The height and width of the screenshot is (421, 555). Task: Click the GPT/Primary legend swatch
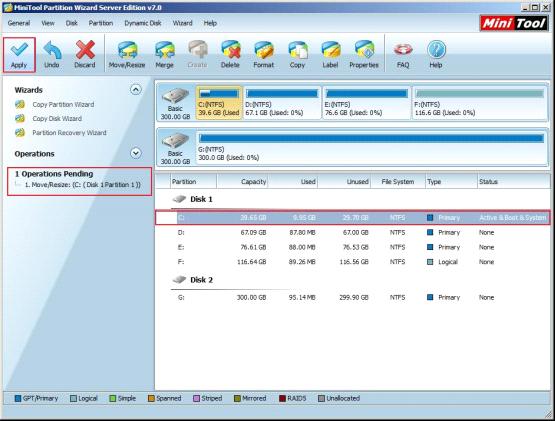pyautogui.click(x=18, y=399)
